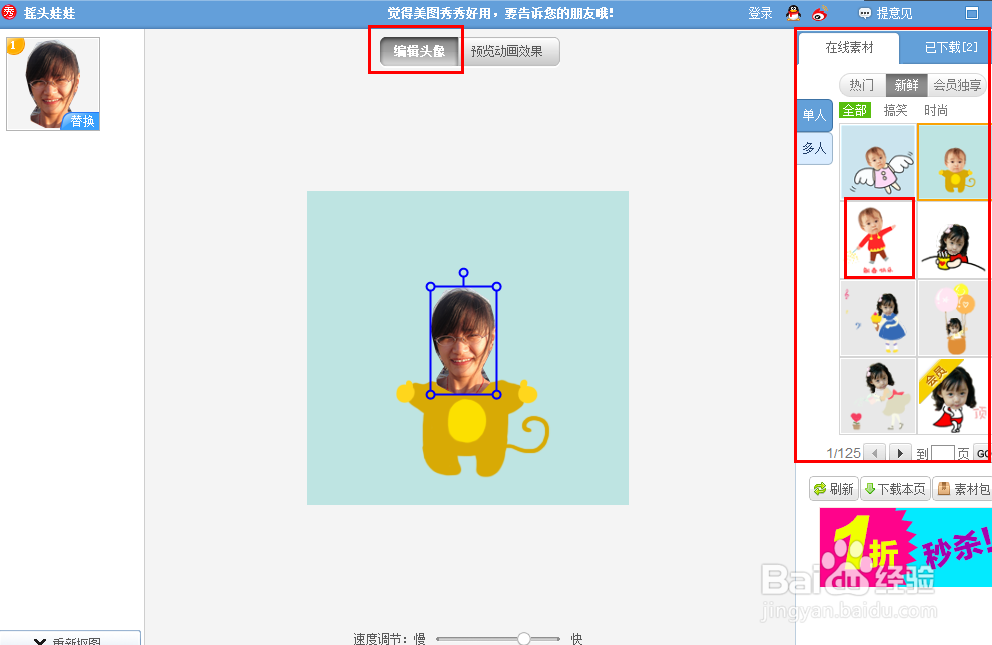Open the 素材包 material pack button
This screenshot has width=992, height=645.
pos(962,489)
